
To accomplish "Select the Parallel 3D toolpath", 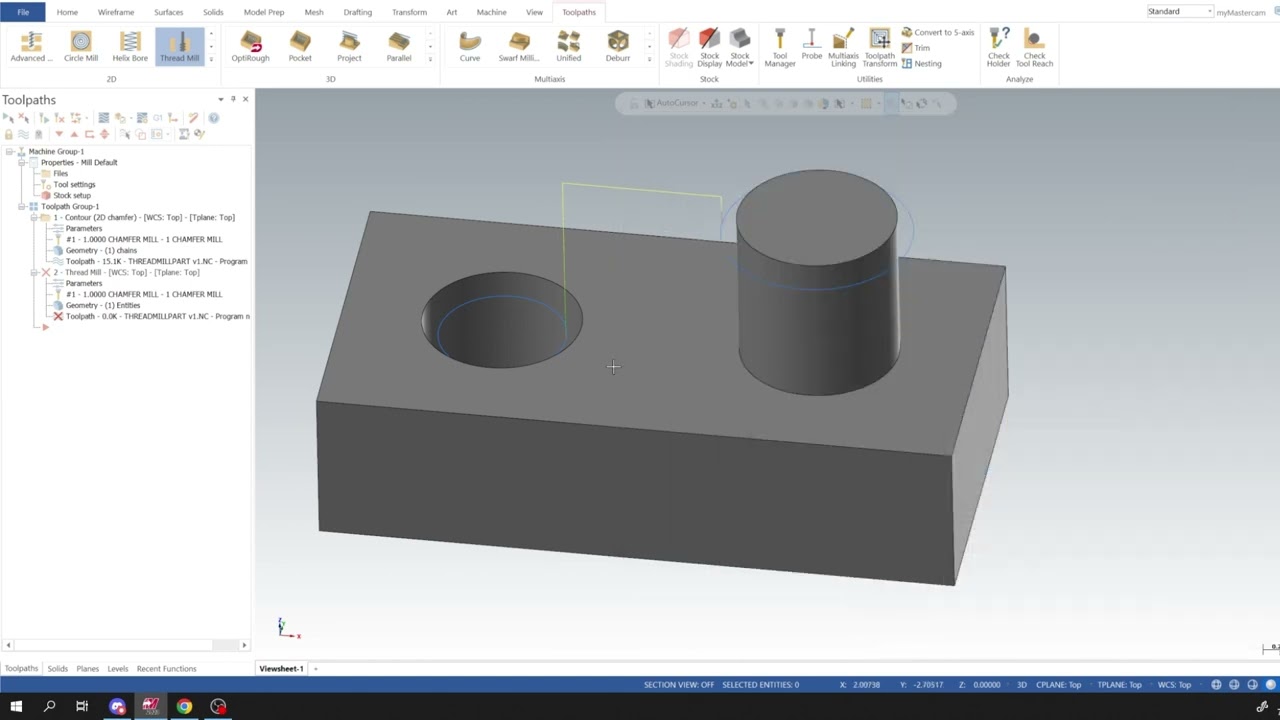I will (399, 47).
